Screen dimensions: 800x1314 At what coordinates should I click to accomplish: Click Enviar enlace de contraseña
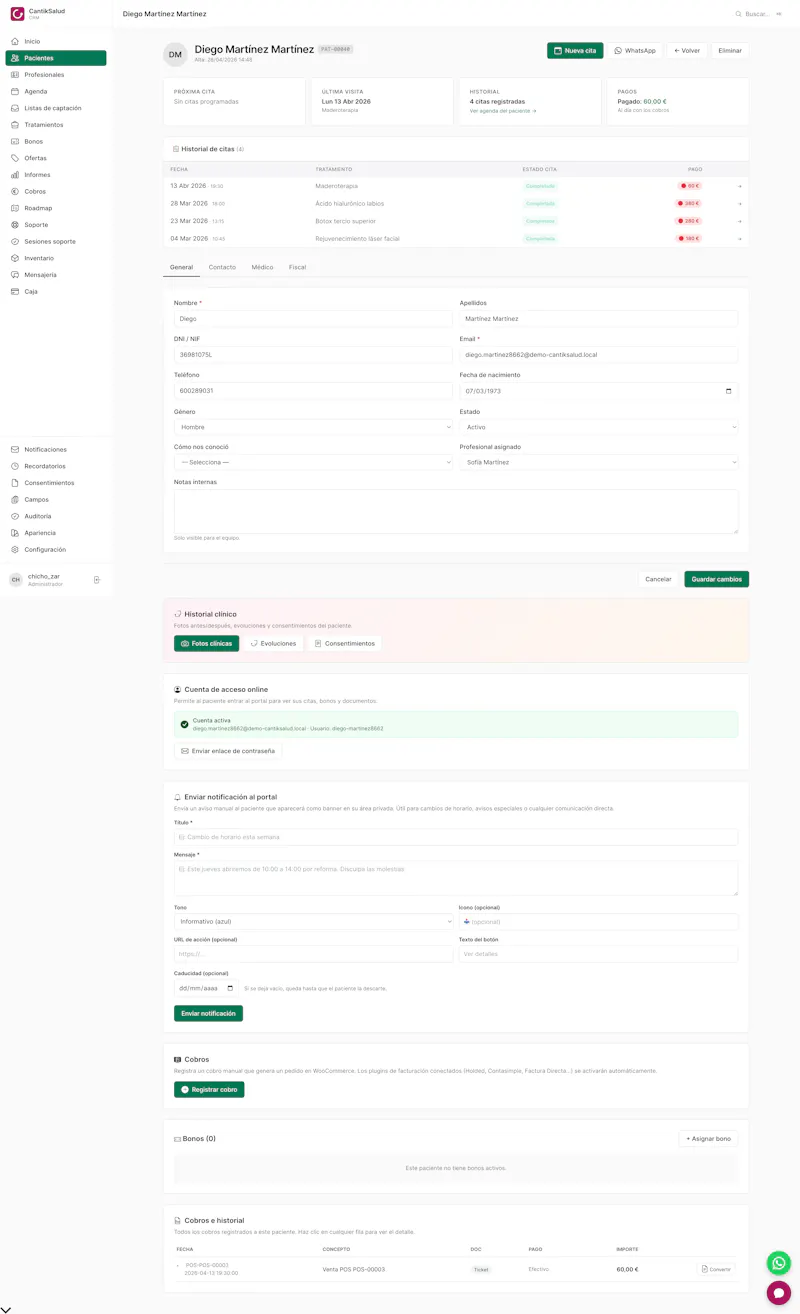pos(228,750)
